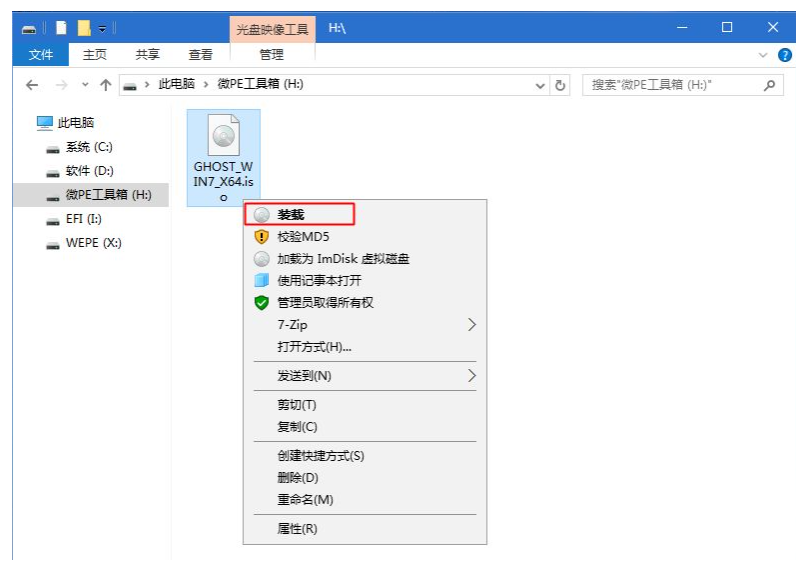Switch to the 管理 ribbon tab
Viewport: 804px width, 566px height.
pos(271,55)
